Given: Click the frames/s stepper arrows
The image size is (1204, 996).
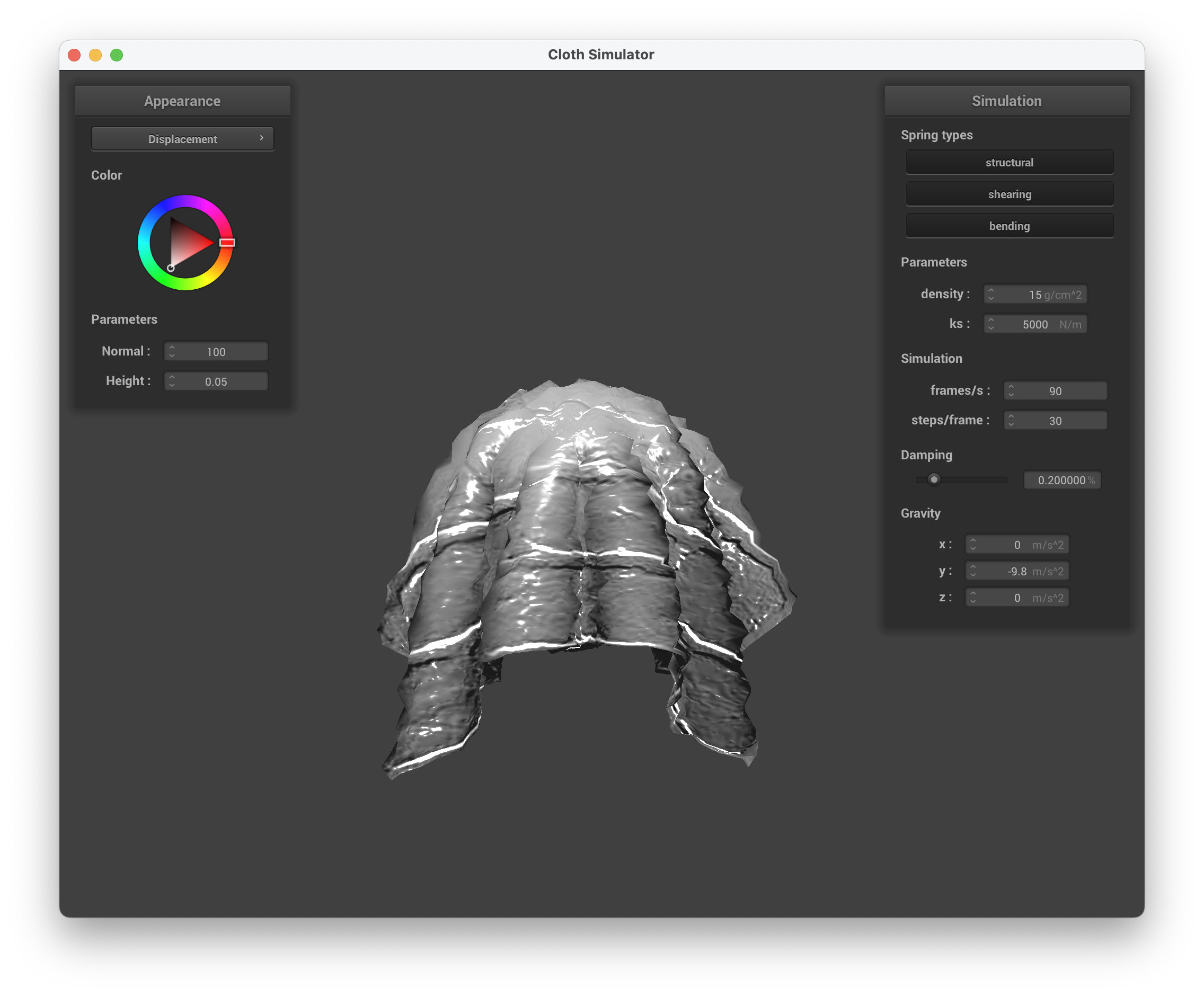Looking at the screenshot, I should (x=1011, y=390).
